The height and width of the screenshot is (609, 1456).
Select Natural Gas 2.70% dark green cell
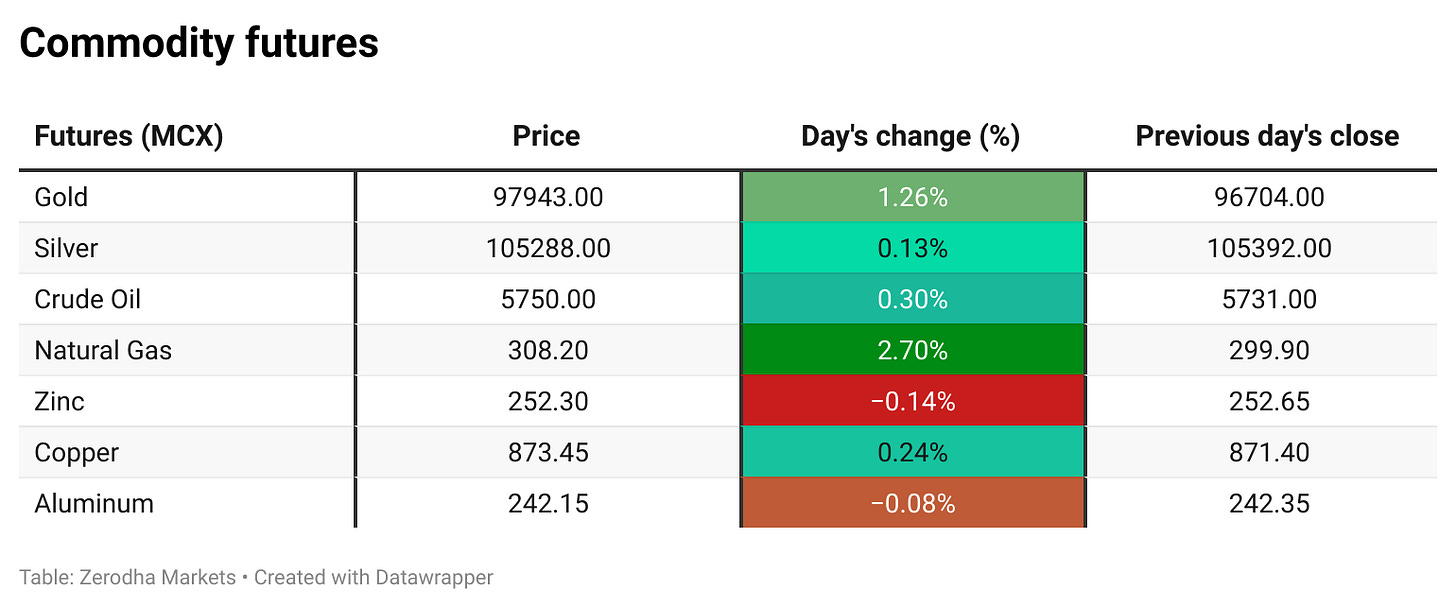912,350
